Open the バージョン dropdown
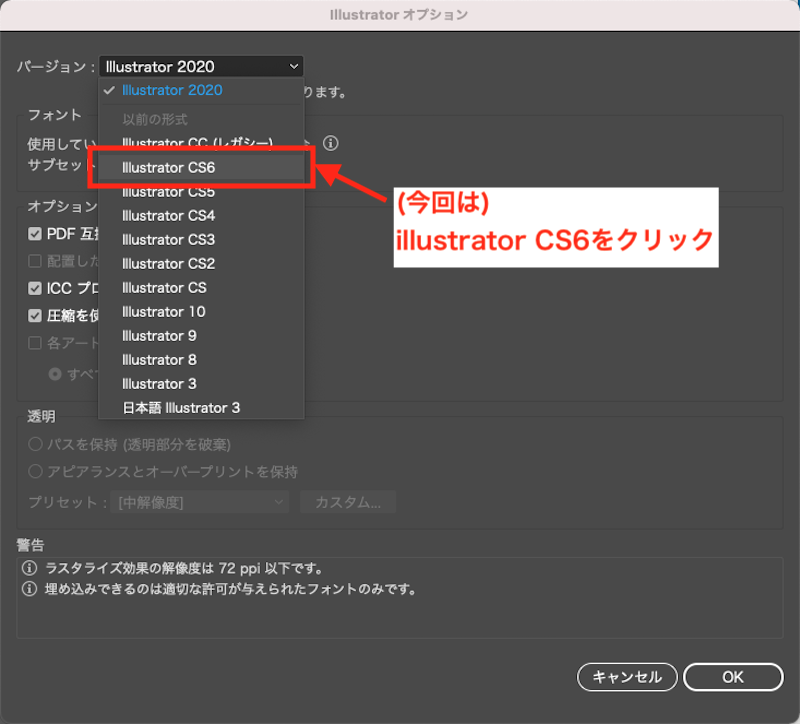The height and width of the screenshot is (724, 800). (x=200, y=66)
